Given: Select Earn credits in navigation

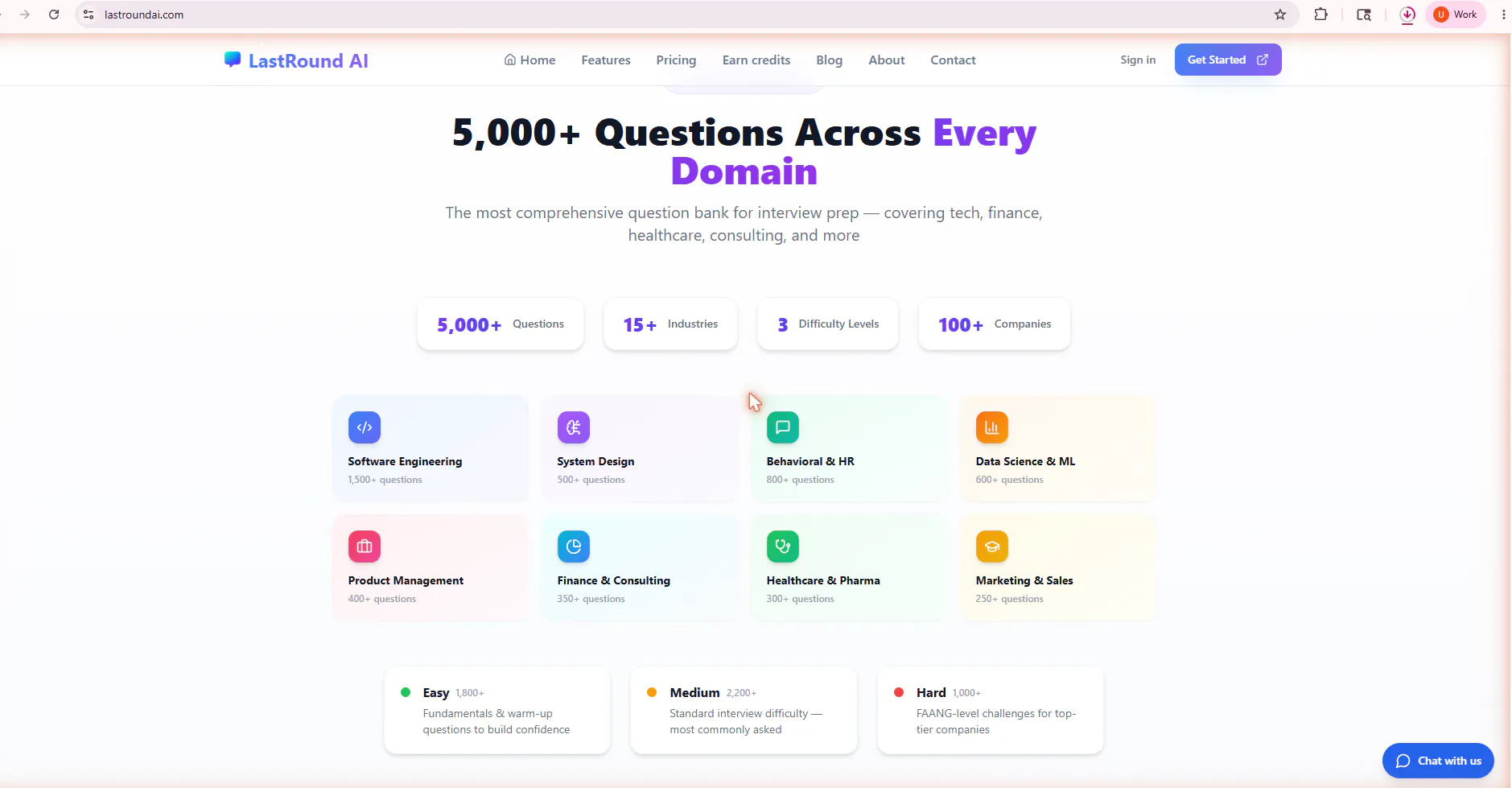Looking at the screenshot, I should (756, 60).
